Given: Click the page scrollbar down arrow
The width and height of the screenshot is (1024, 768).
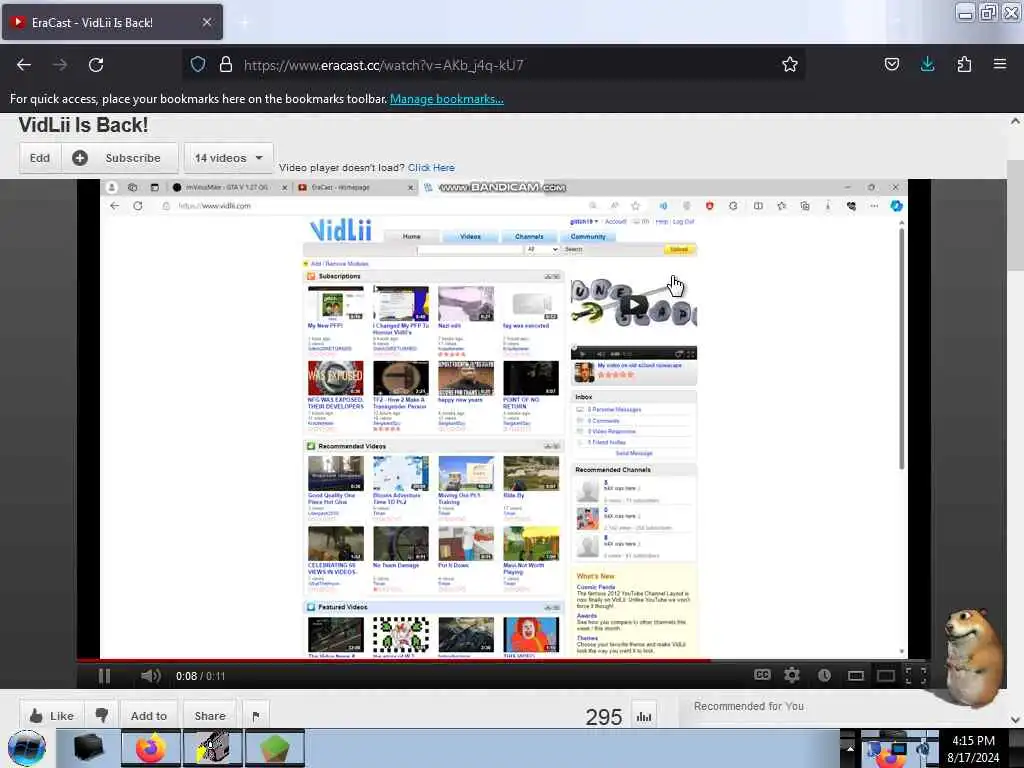Looking at the screenshot, I should tap(1015, 720).
